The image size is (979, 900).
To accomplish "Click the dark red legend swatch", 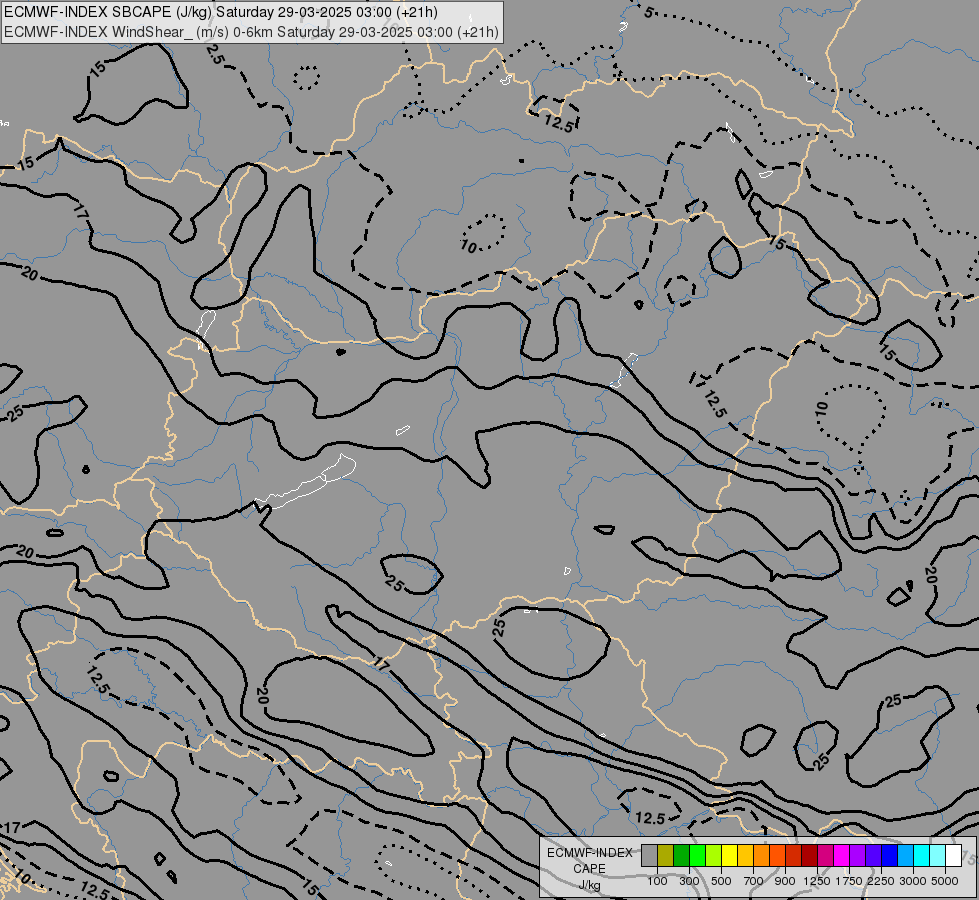I will [809, 855].
